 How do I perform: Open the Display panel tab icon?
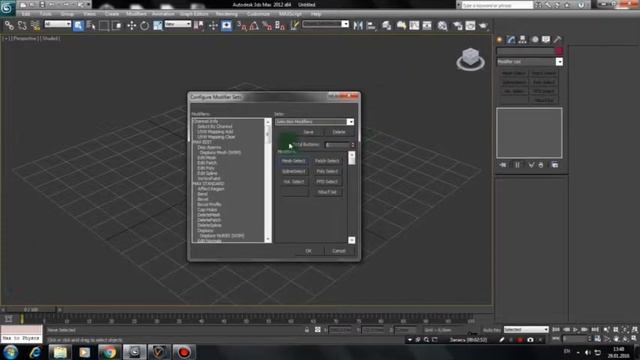point(546,40)
